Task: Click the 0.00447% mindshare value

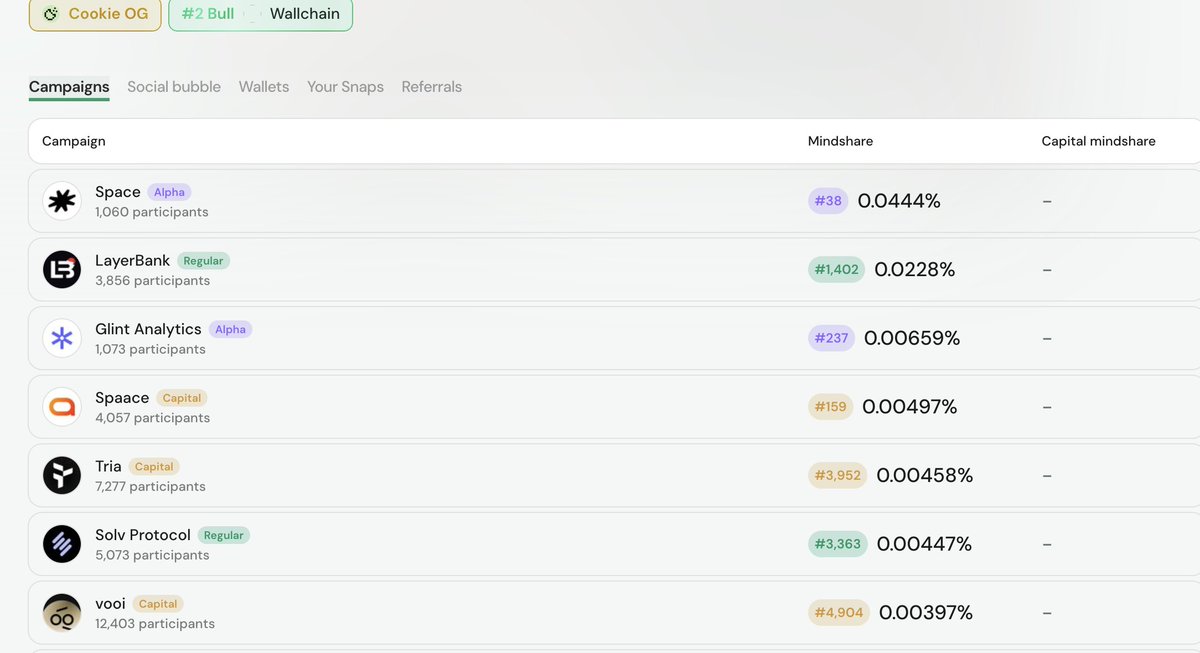Action: point(925,544)
